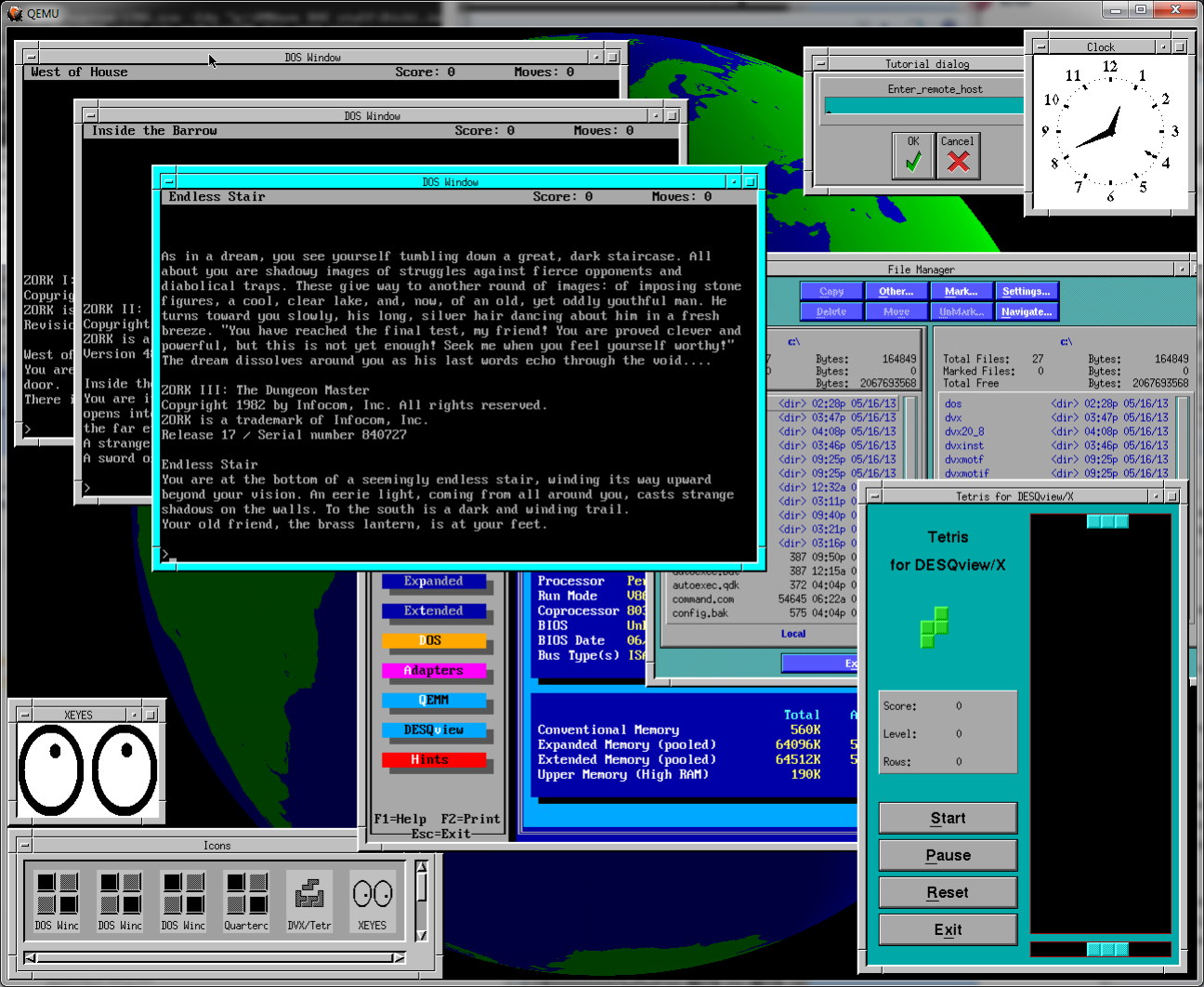Launch XEYES from the Icons panel
The width and height of the screenshot is (1204, 987).
372,897
